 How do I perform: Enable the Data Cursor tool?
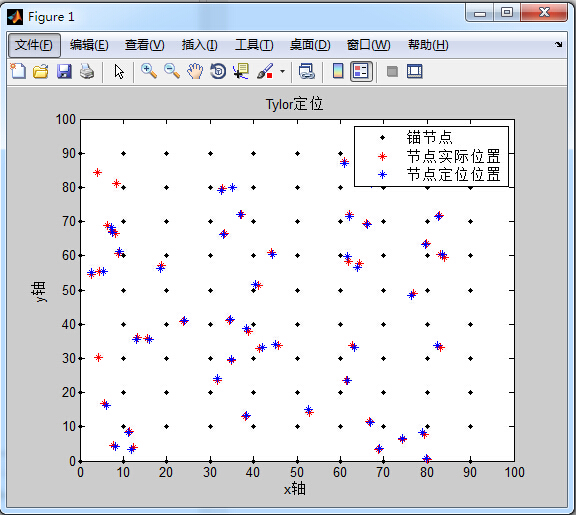click(241, 71)
